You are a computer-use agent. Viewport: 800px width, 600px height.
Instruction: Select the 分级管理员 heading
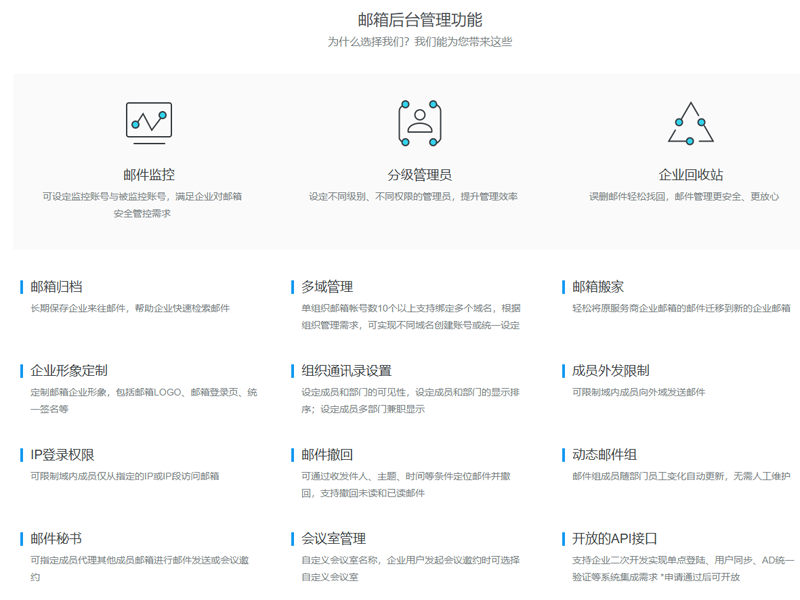(x=419, y=174)
